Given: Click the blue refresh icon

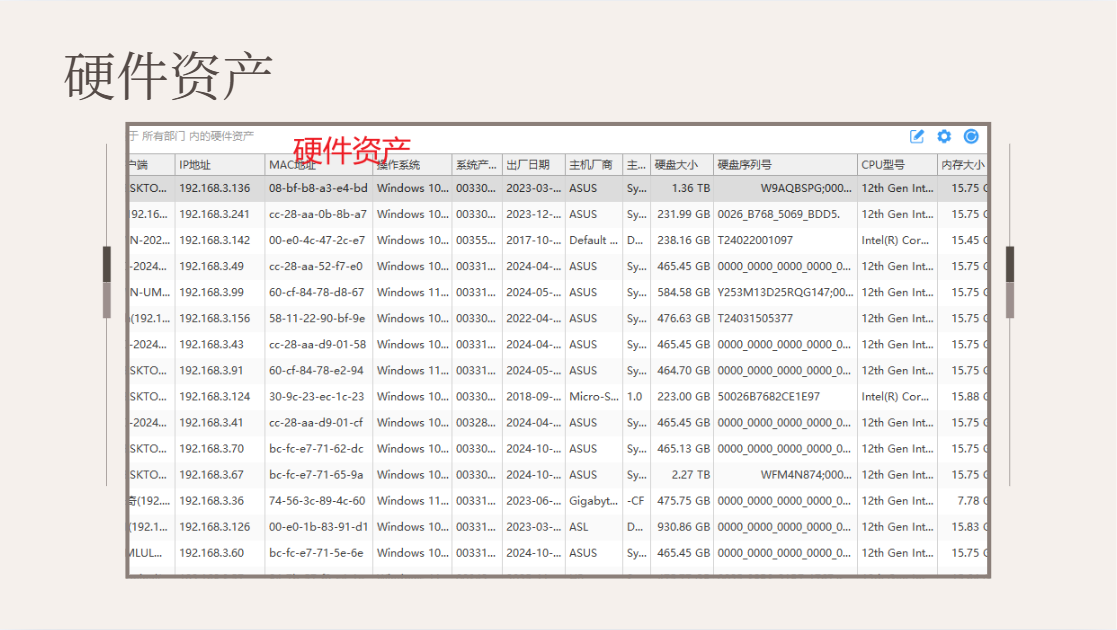Looking at the screenshot, I should (x=971, y=136).
